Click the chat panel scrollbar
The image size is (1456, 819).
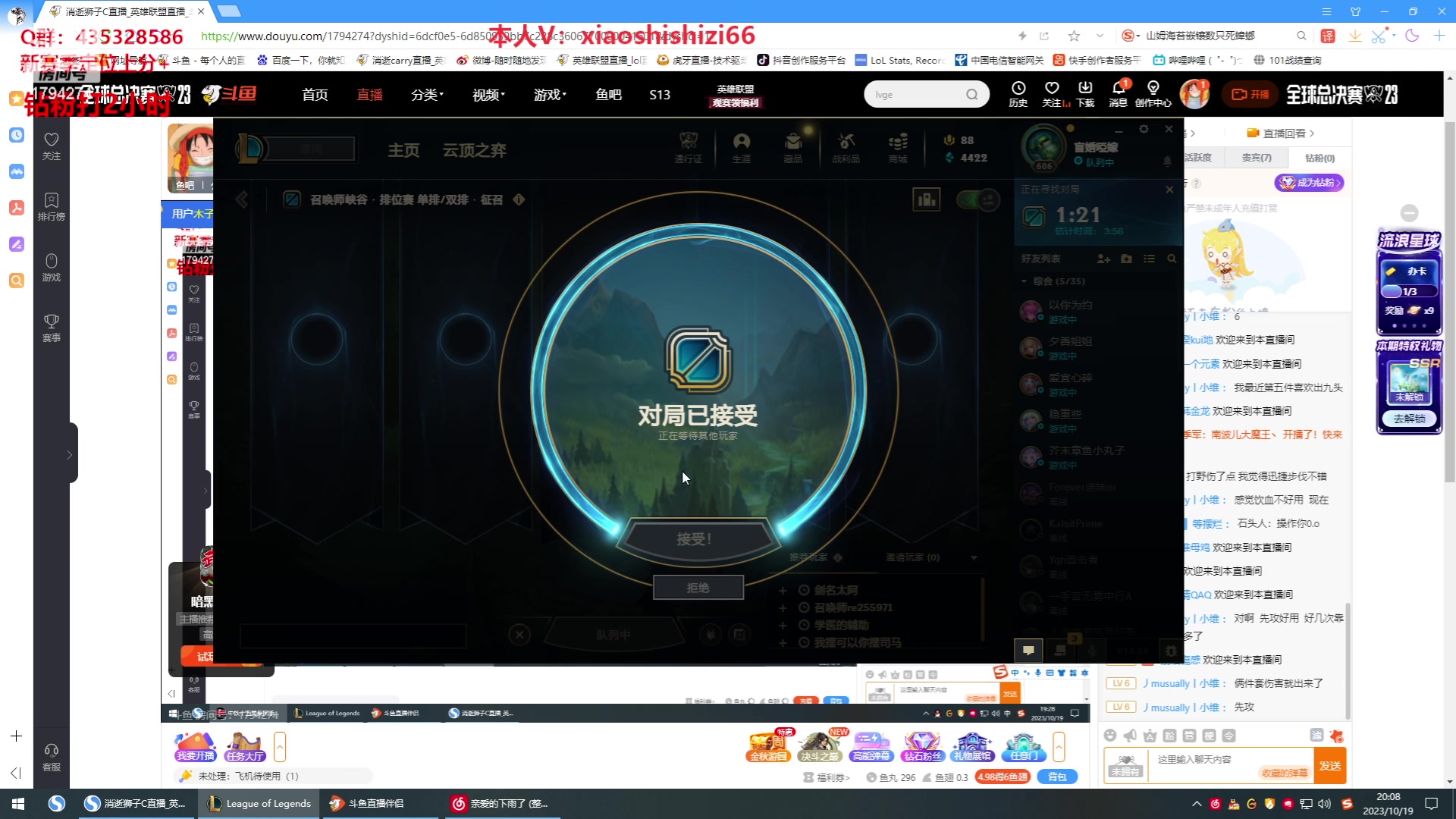click(x=1348, y=660)
